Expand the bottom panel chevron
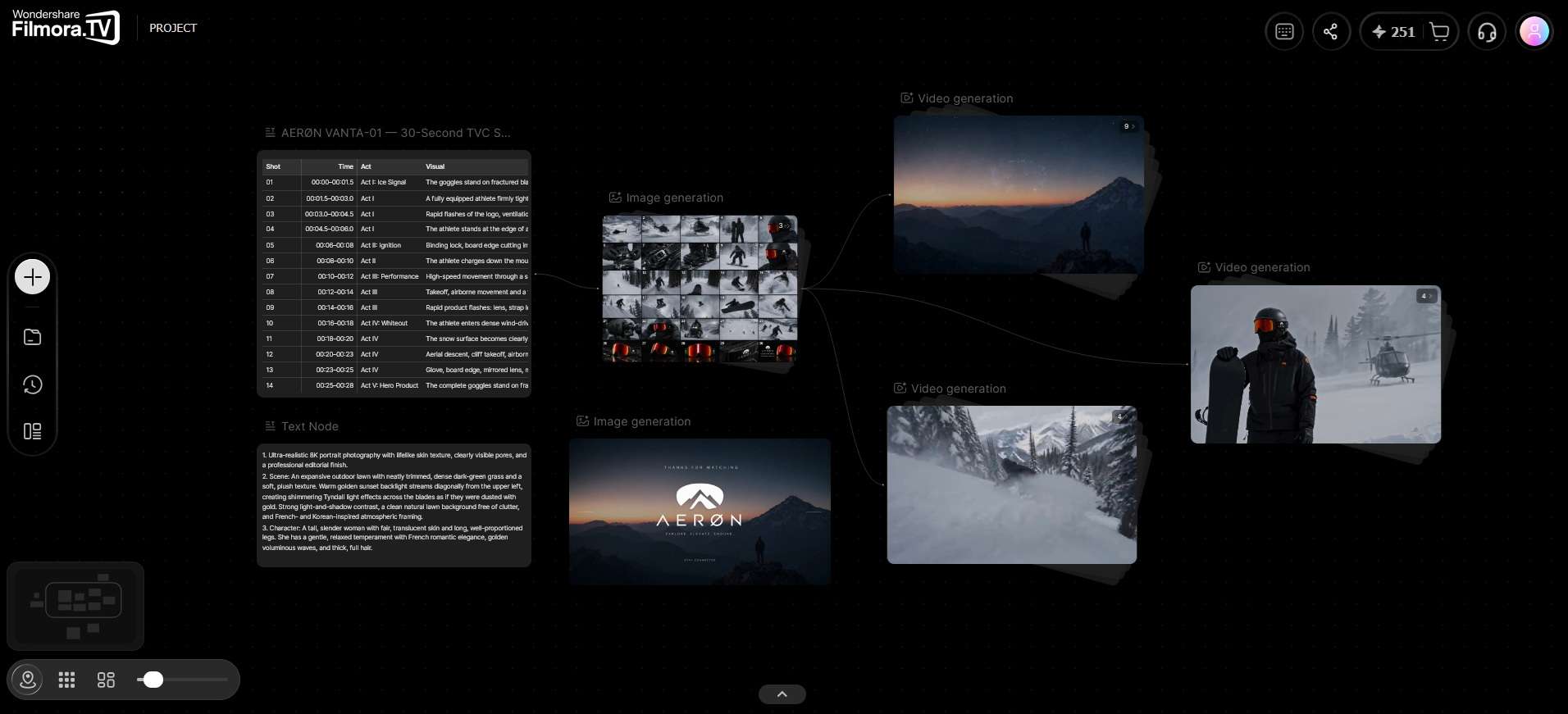The image size is (1568, 714). 782,694
